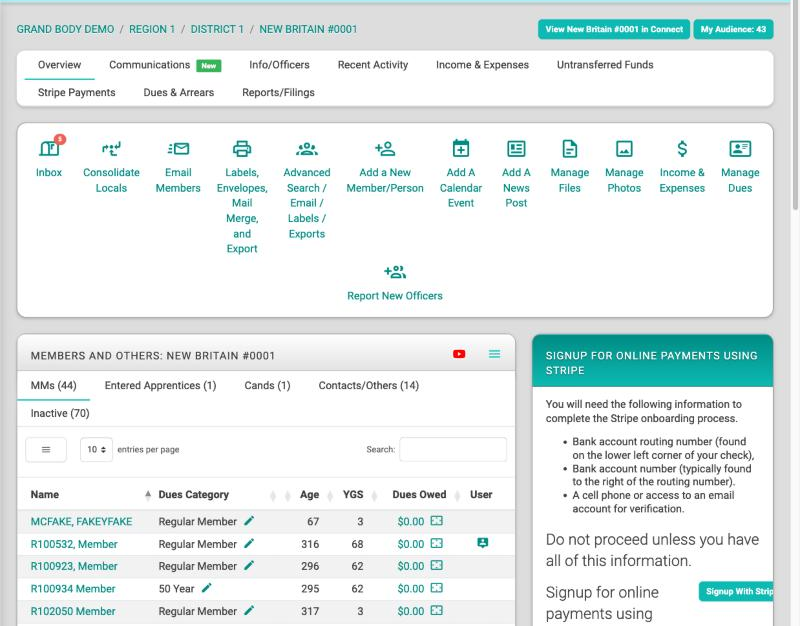Image resolution: width=800 pixels, height=626 pixels.
Task: Click the Consolidate Locals icon
Action: pyautogui.click(x=111, y=148)
